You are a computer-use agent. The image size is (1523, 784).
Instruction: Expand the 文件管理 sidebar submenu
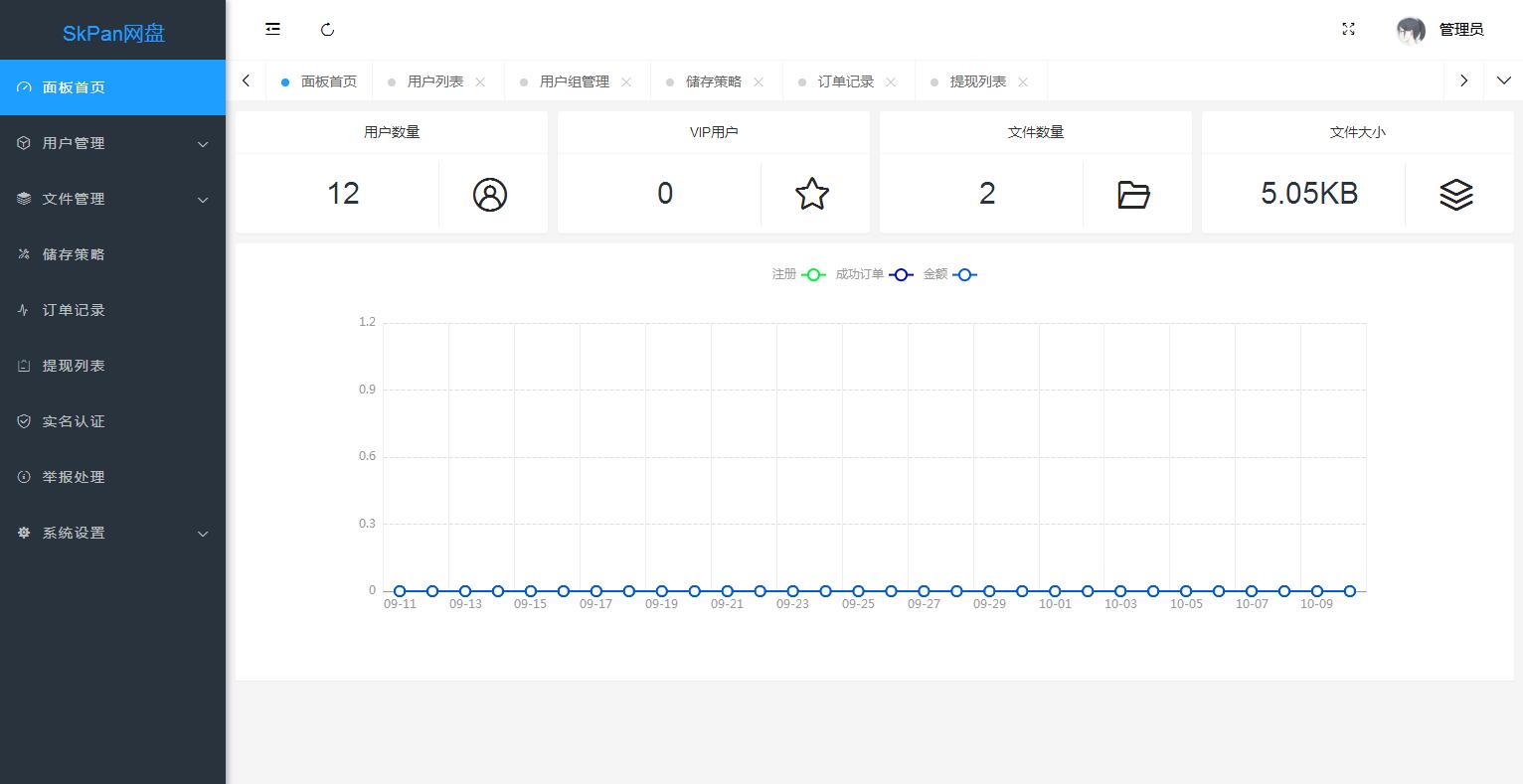coord(112,199)
